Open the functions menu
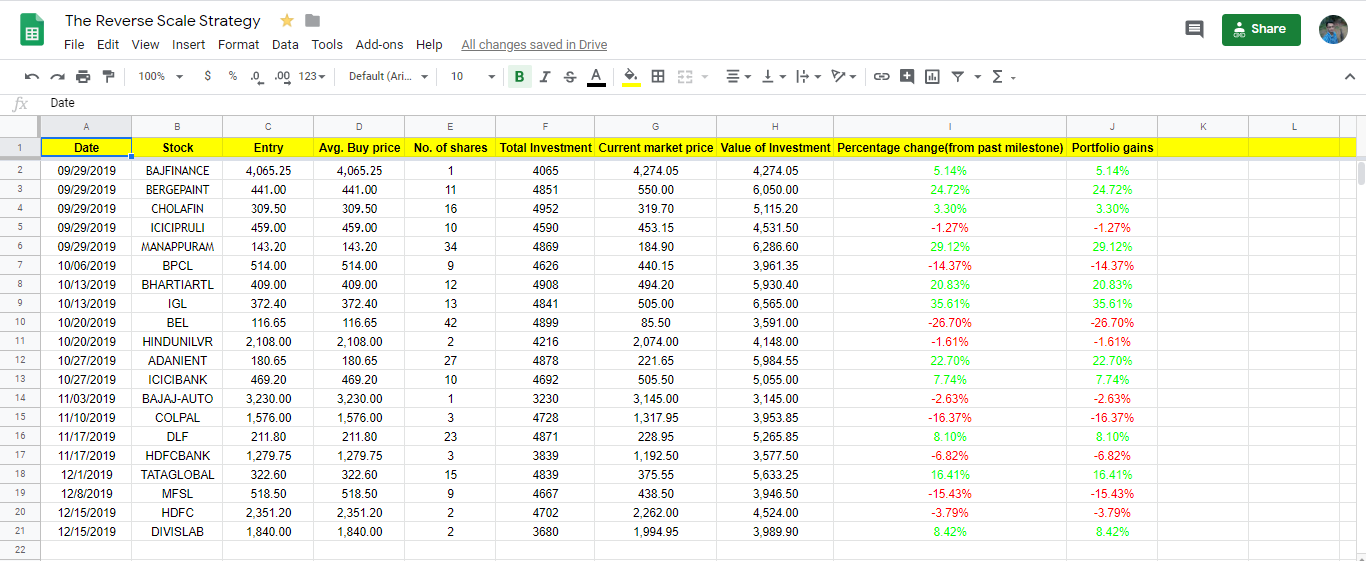Image resolution: width=1366 pixels, height=561 pixels. pyautogui.click(x=1003, y=76)
